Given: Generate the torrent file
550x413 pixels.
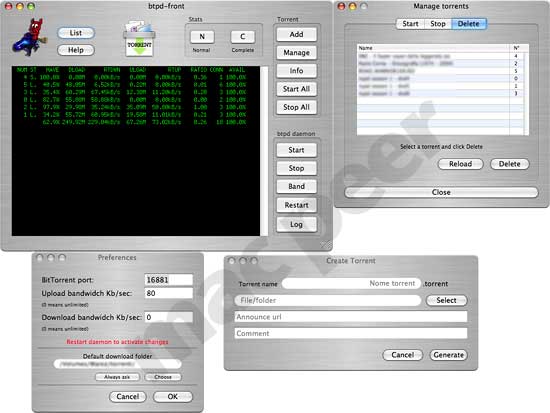Looking at the screenshot, I should click(449, 355).
